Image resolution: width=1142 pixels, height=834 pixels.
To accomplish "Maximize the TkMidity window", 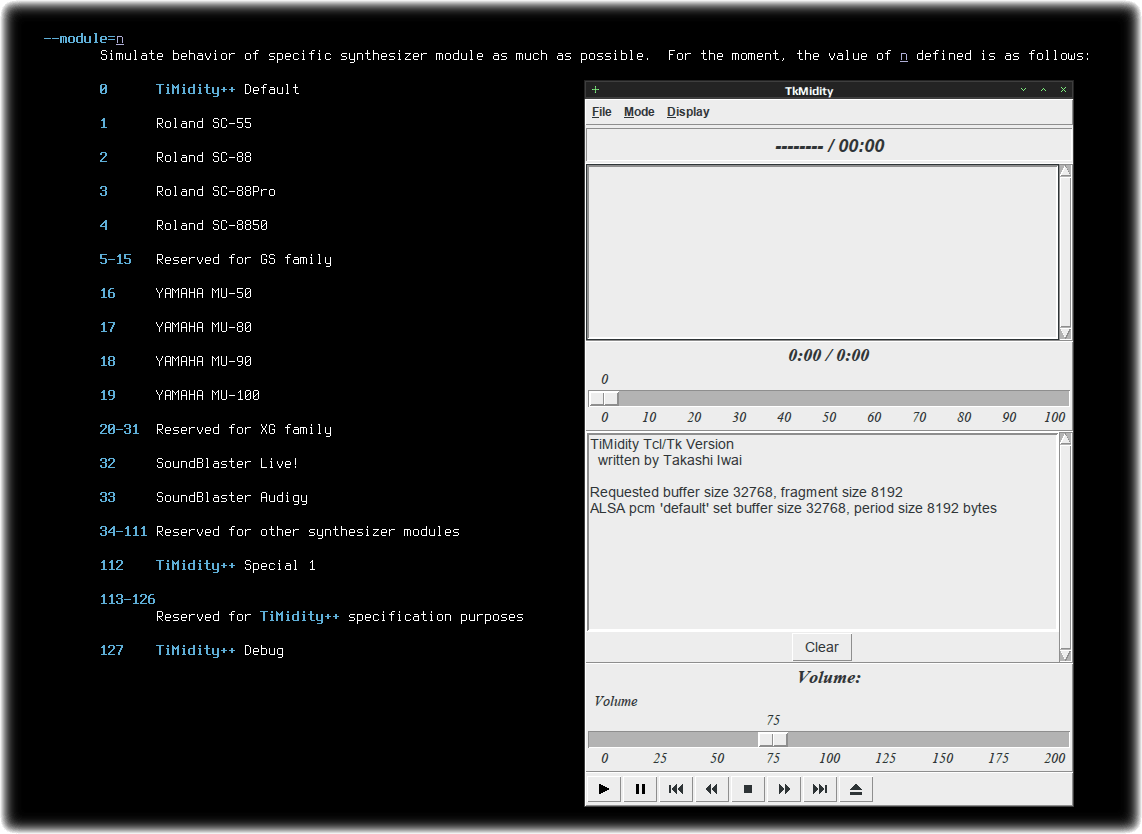I will tap(1044, 90).
